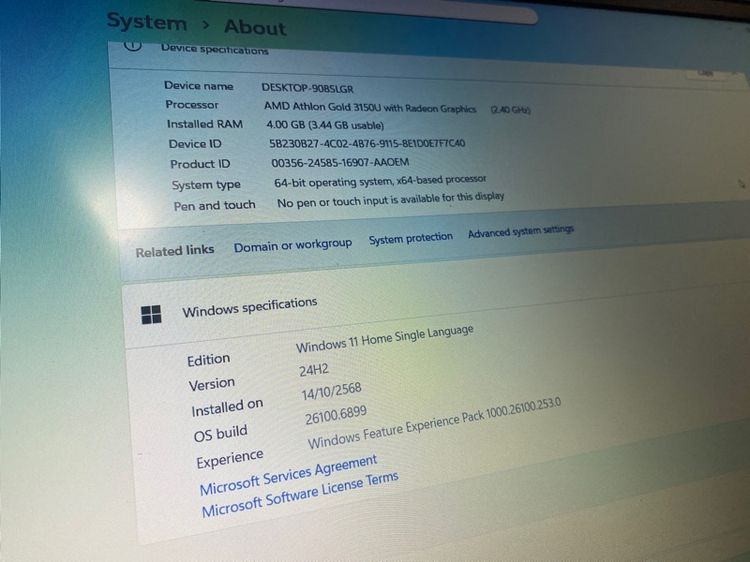Click Copy button in Device specifications

click(706, 73)
